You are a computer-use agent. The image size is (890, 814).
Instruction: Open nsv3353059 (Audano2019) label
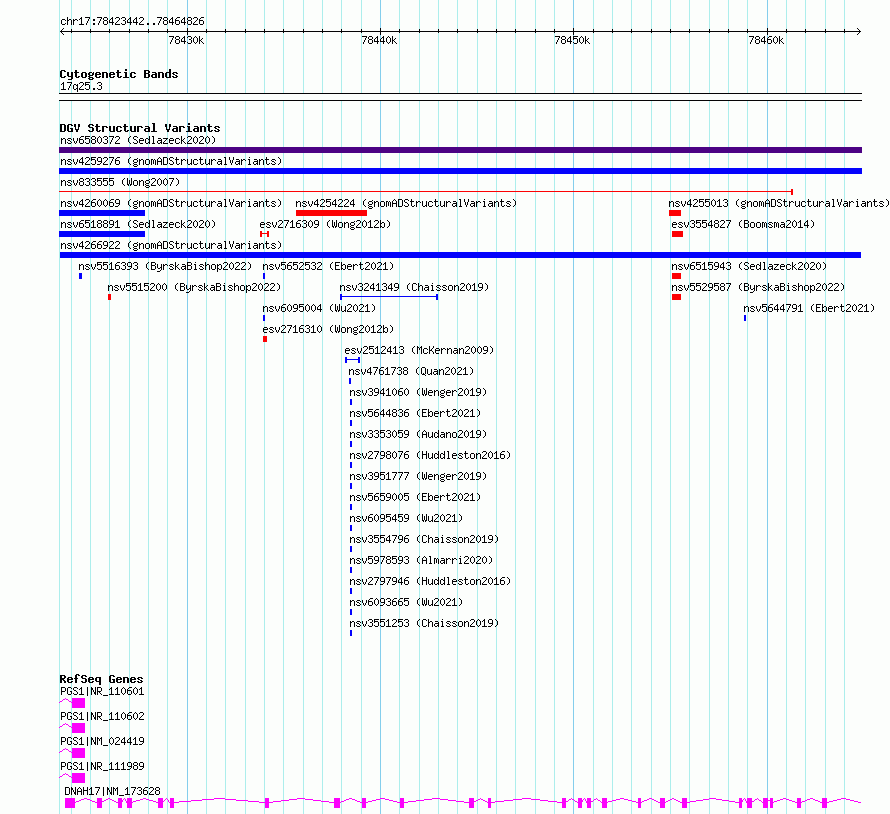[x=418, y=434]
